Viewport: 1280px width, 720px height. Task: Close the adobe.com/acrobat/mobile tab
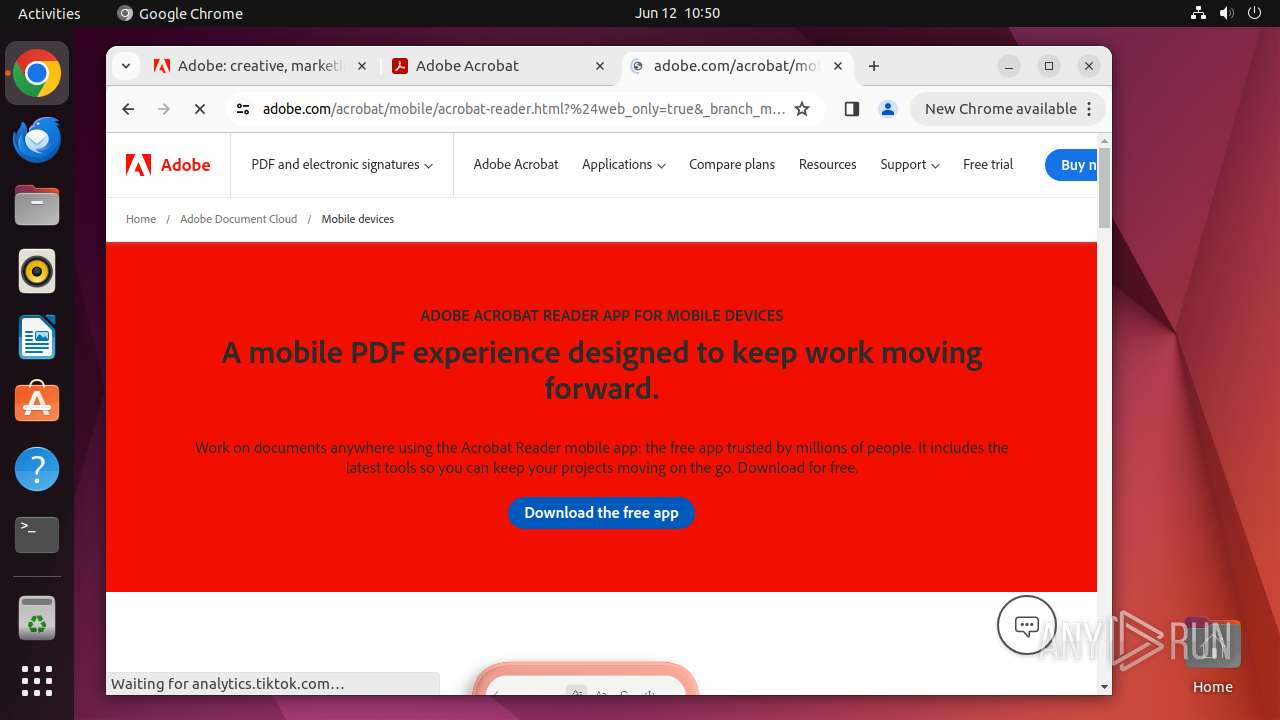tap(838, 66)
